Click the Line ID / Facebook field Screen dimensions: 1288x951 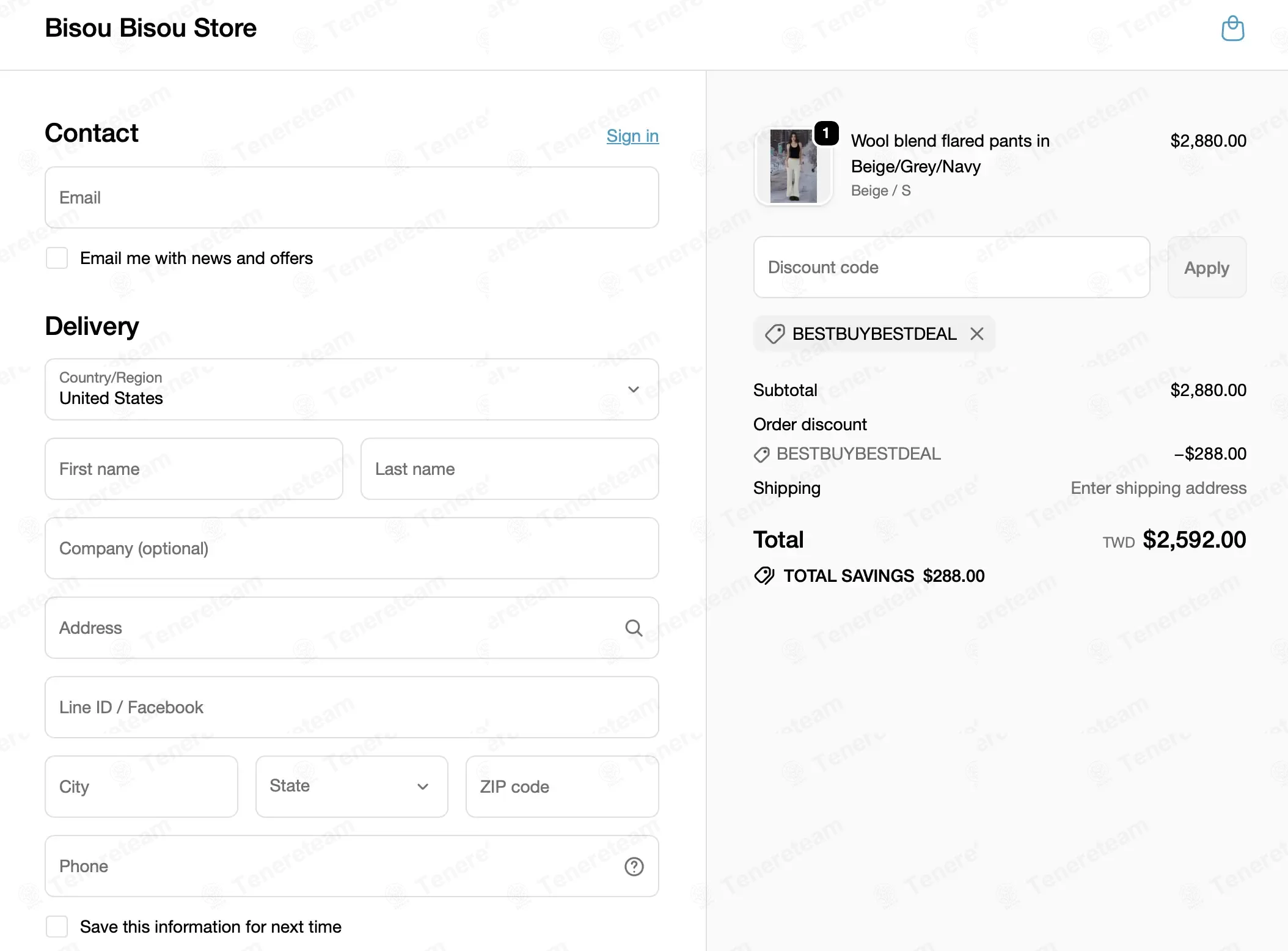tap(352, 707)
